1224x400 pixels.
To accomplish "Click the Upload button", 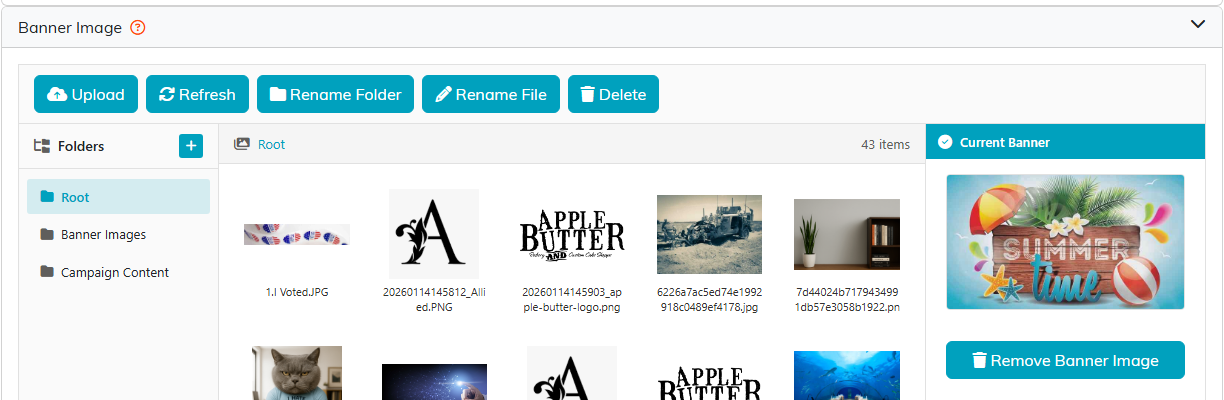I will coord(86,94).
